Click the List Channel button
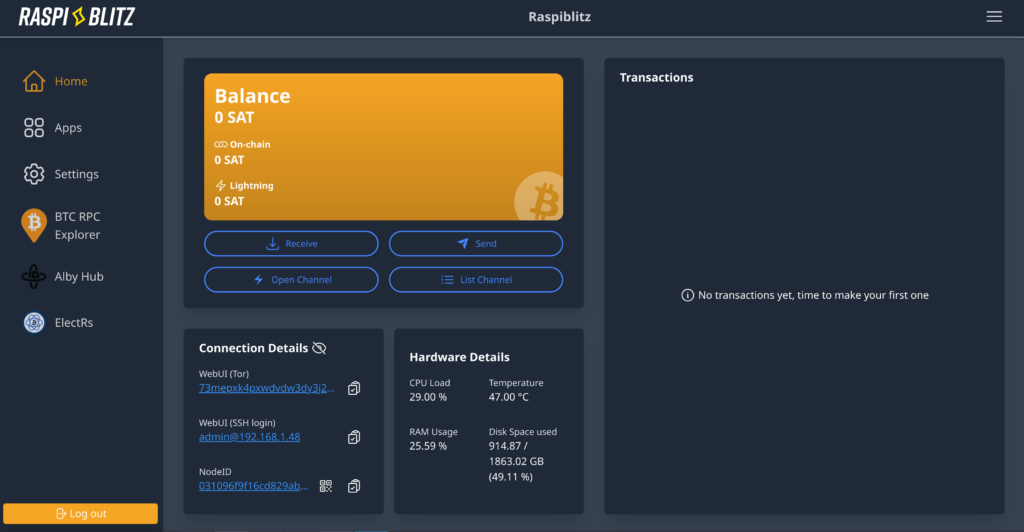Image resolution: width=1024 pixels, height=532 pixels. click(476, 279)
